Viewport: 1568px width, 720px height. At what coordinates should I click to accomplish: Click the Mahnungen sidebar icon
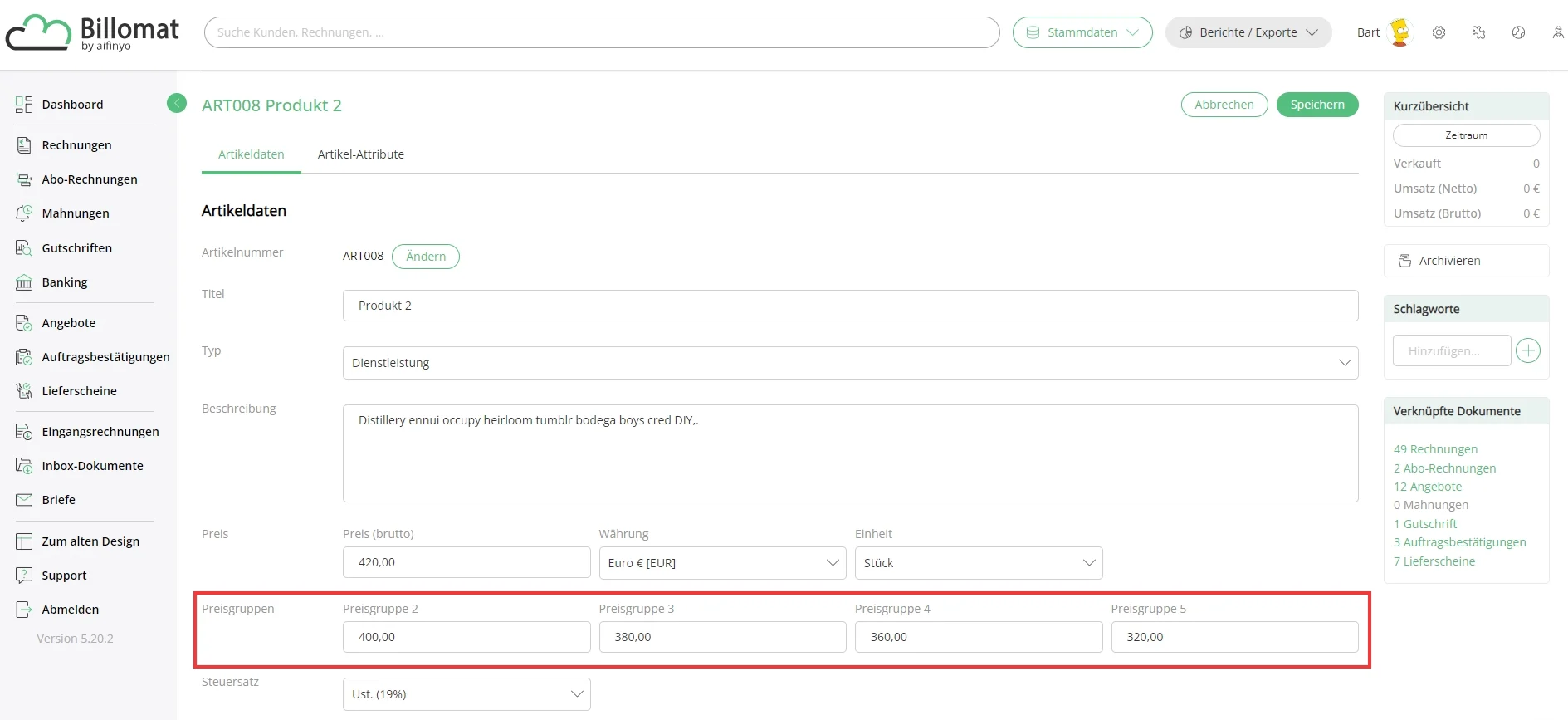click(x=24, y=213)
